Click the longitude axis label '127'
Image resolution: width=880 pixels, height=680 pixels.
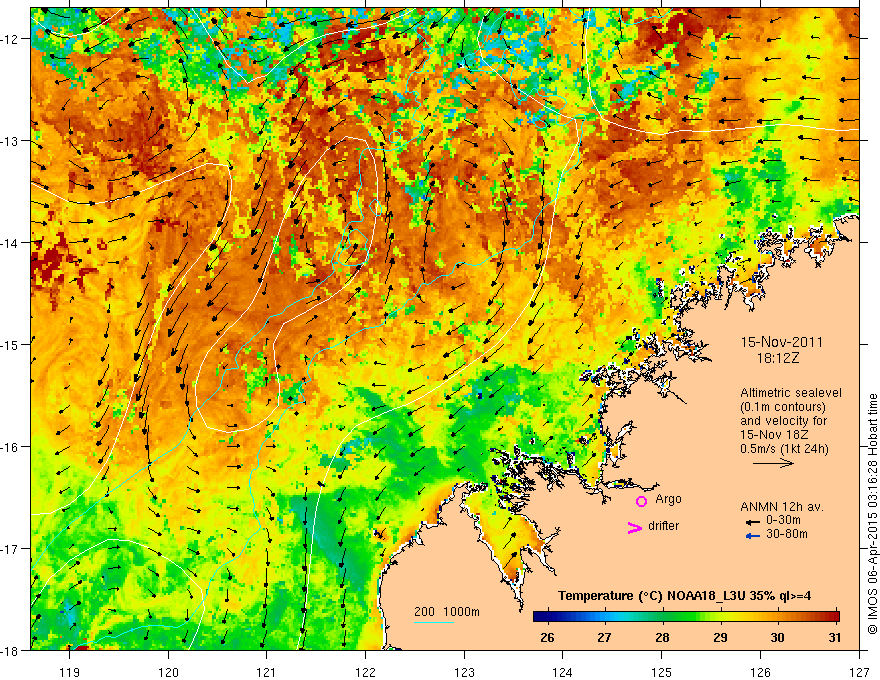859,672
